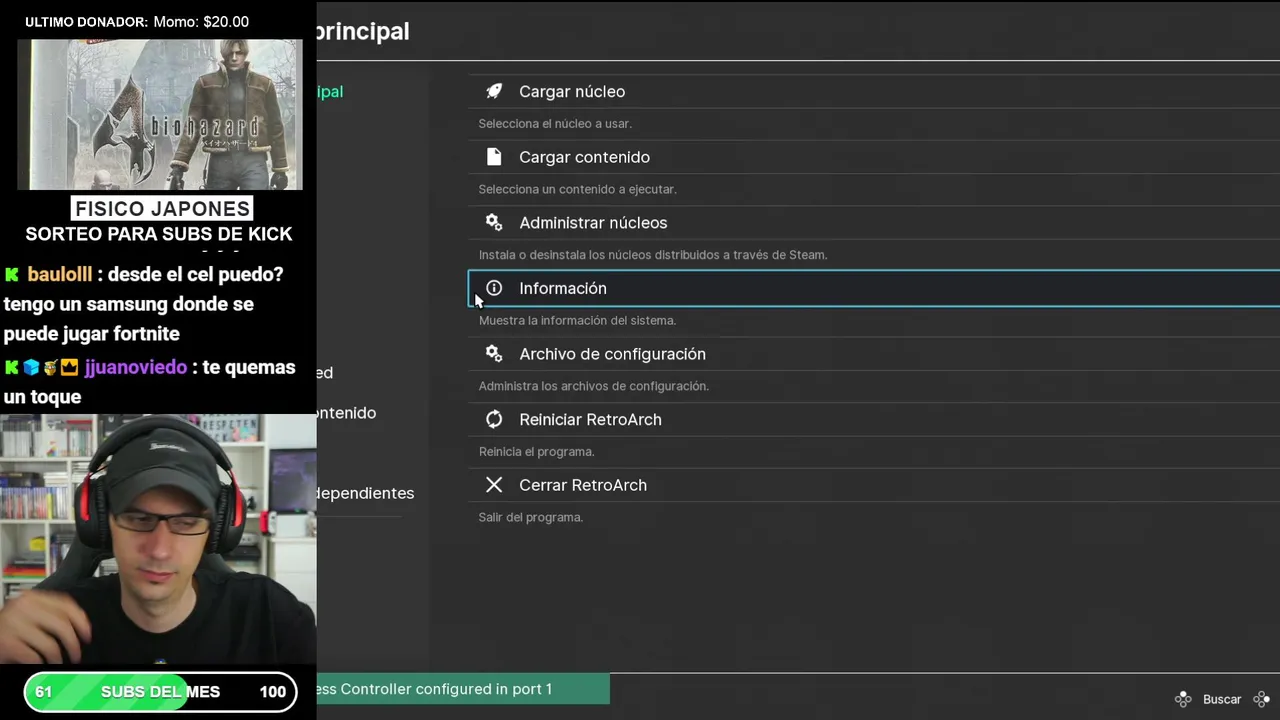This screenshot has width=1280, height=720.
Task: Click the rocket icon beside Cargar núcleo
Action: [494, 91]
